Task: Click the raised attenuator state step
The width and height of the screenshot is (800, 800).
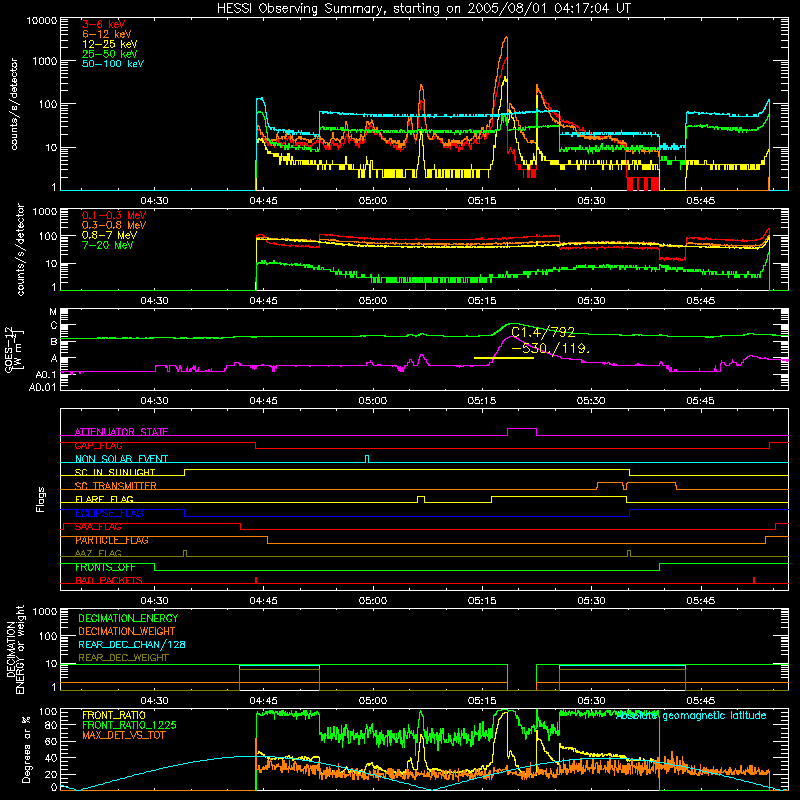Action: [522, 429]
